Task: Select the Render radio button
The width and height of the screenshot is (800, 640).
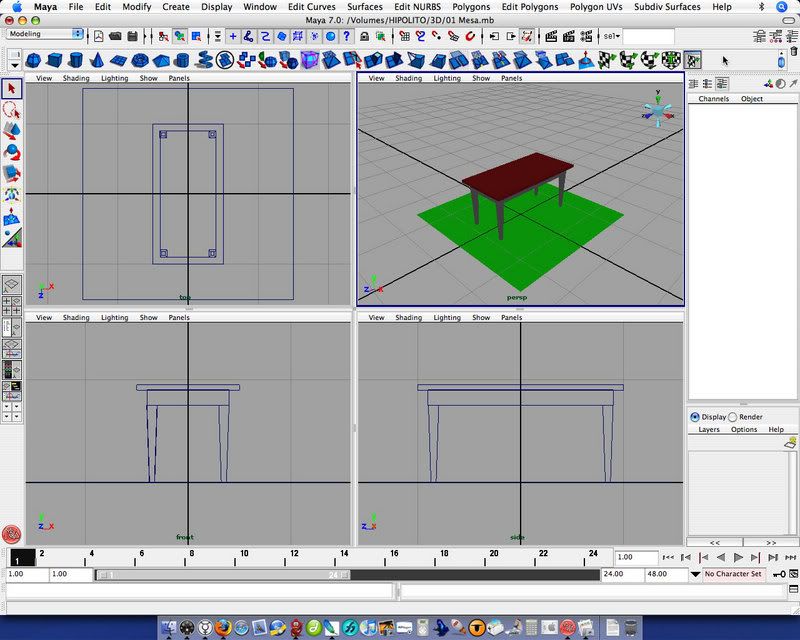Action: (x=732, y=417)
